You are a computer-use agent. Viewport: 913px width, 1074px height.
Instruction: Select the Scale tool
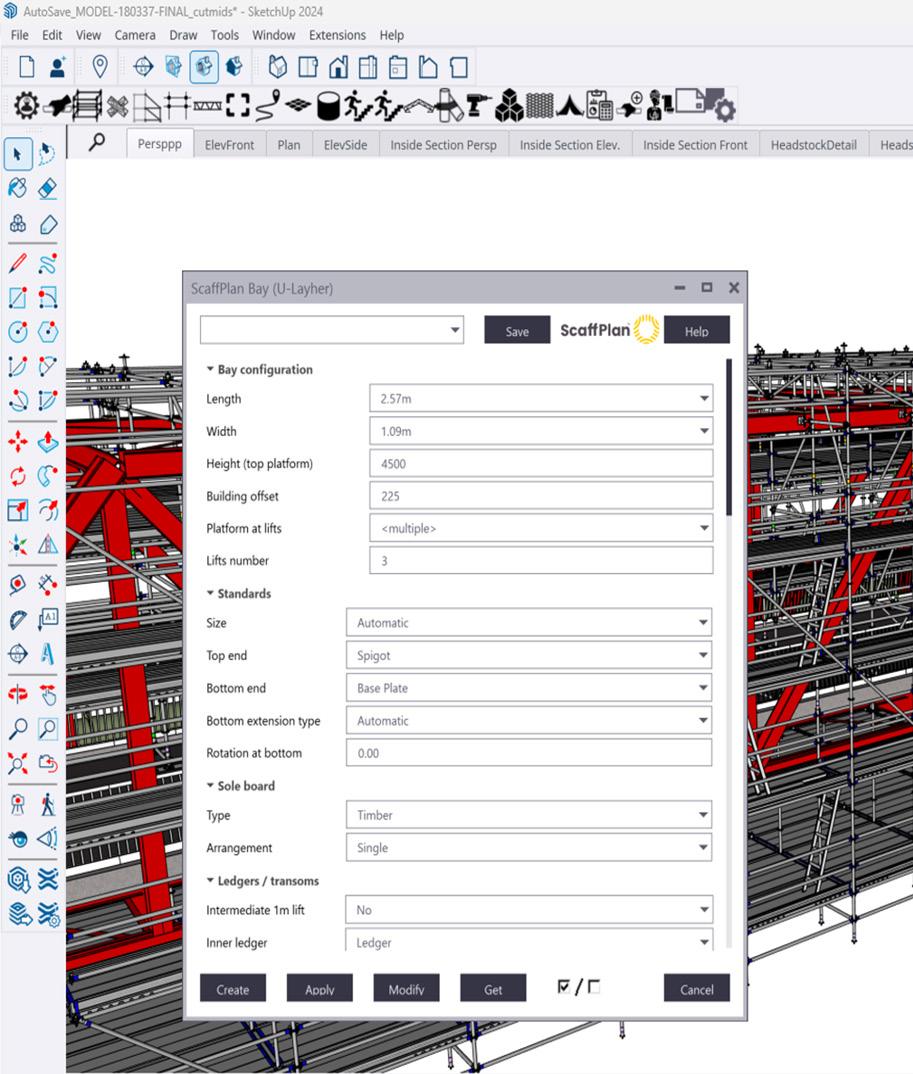(x=18, y=510)
